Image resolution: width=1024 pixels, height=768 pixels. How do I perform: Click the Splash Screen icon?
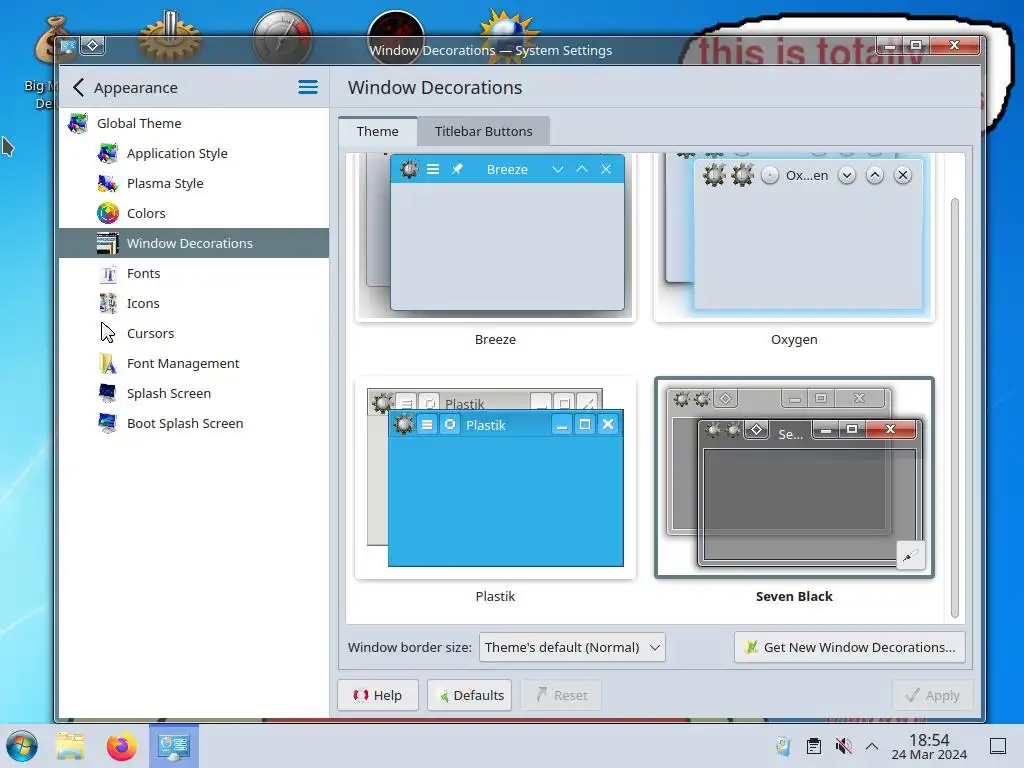coord(108,394)
